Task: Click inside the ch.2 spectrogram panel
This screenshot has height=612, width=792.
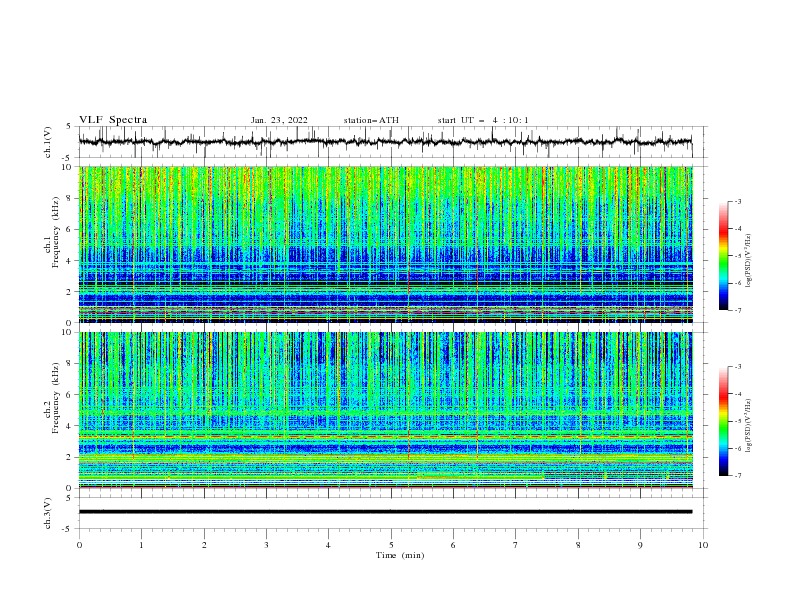Action: (x=385, y=410)
